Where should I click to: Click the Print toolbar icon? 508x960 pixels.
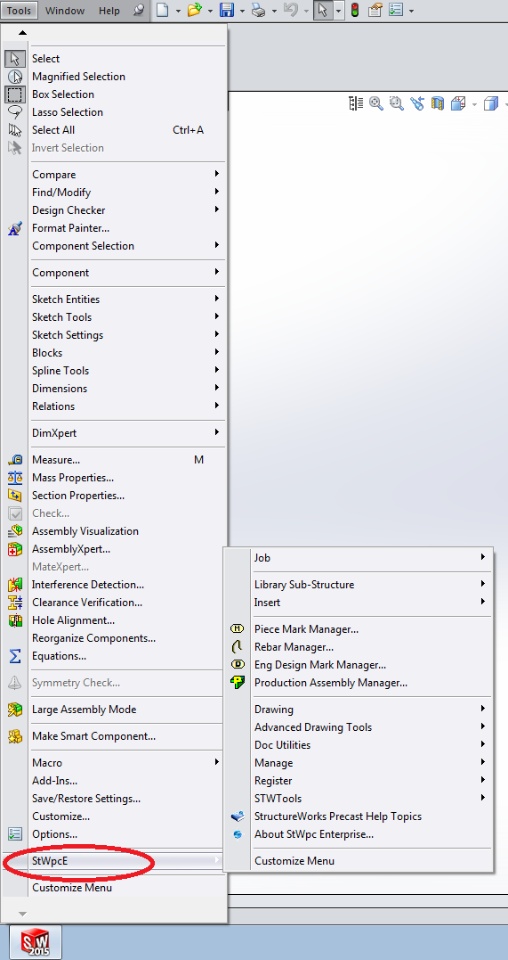coord(259,10)
